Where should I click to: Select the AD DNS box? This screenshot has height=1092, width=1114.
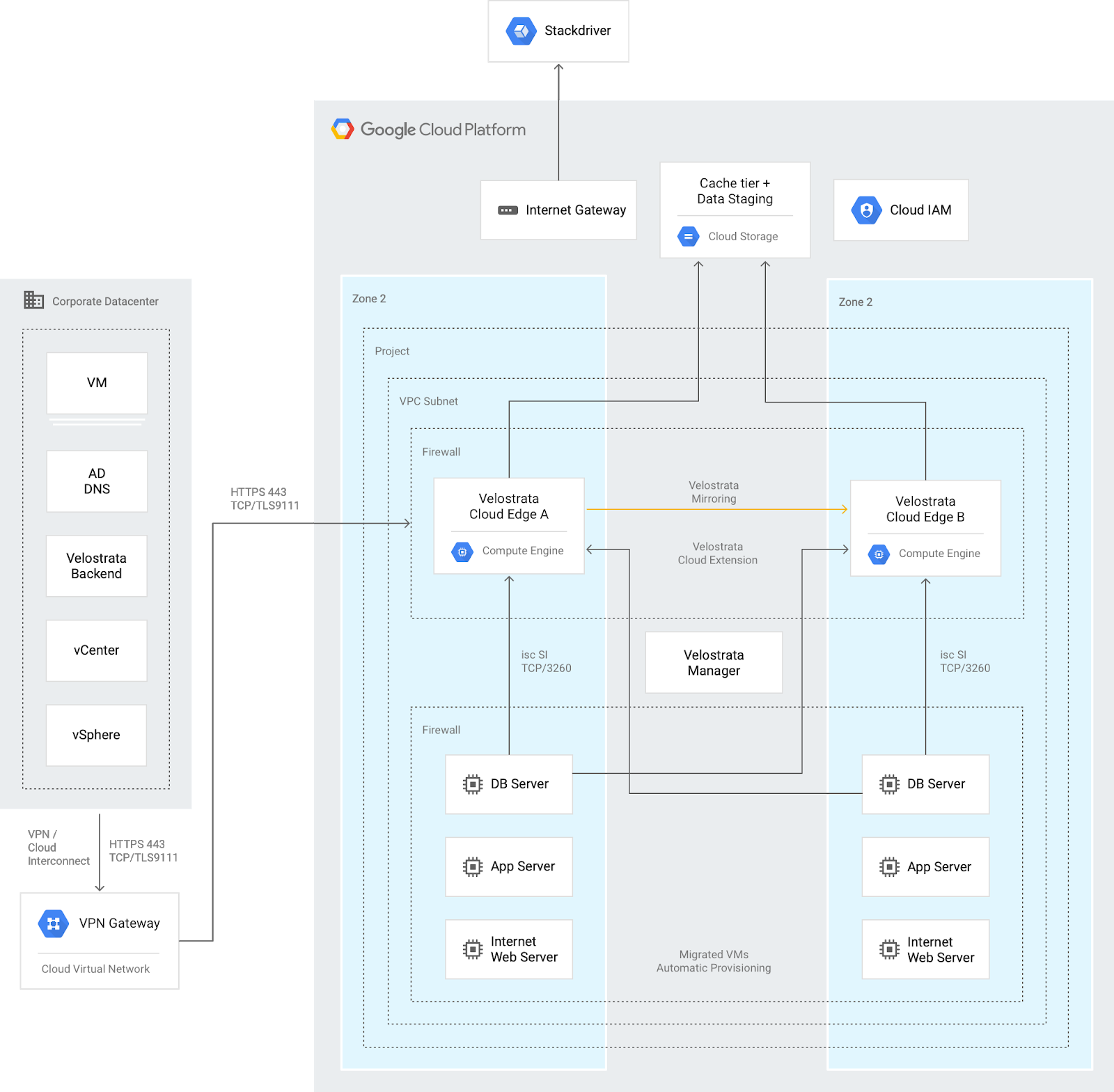point(96,481)
